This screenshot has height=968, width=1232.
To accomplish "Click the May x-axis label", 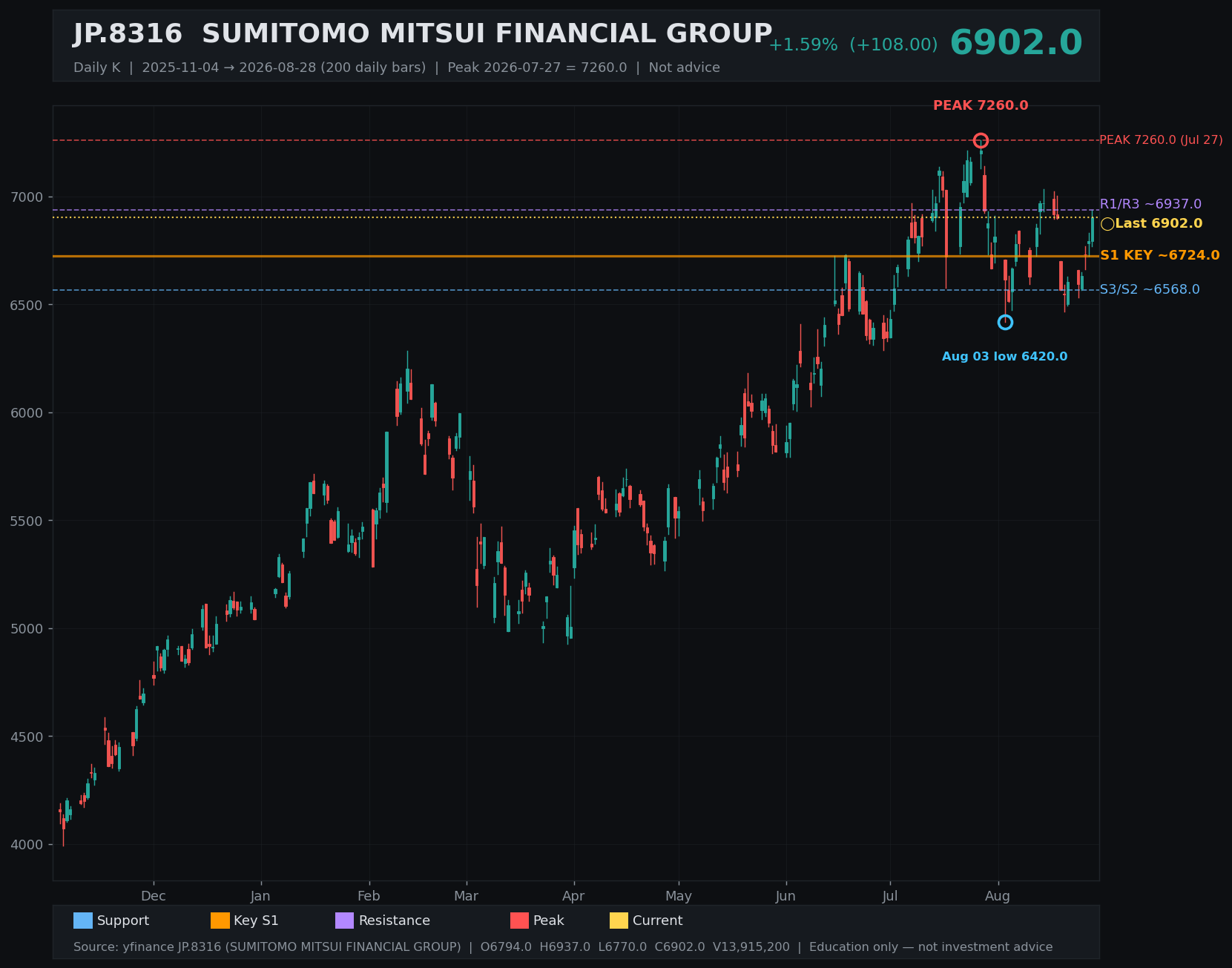I will (x=679, y=896).
